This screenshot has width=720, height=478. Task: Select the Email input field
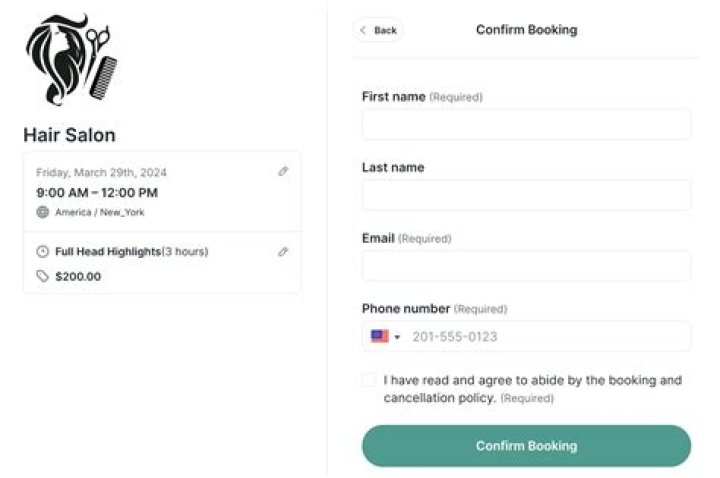[x=526, y=266]
